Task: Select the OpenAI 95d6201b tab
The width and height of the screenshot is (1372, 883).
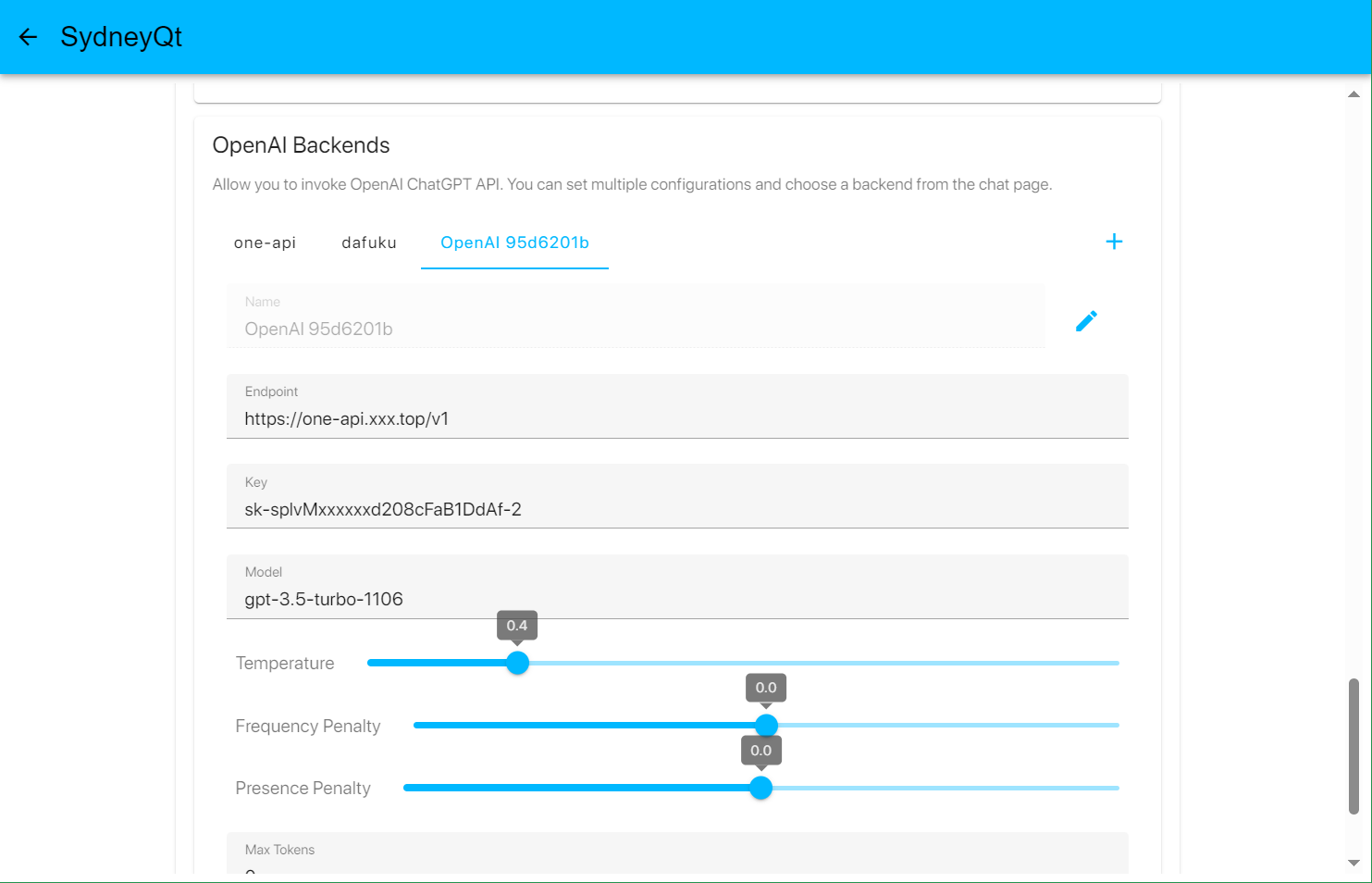Action: 514,243
